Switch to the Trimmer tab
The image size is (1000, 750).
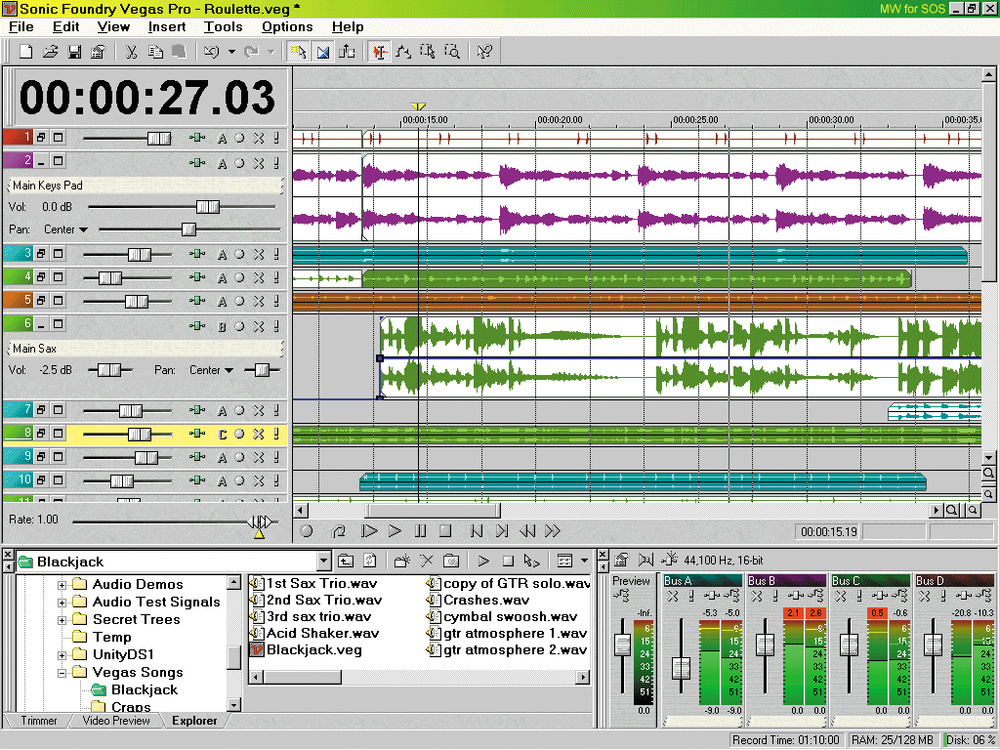pos(39,720)
